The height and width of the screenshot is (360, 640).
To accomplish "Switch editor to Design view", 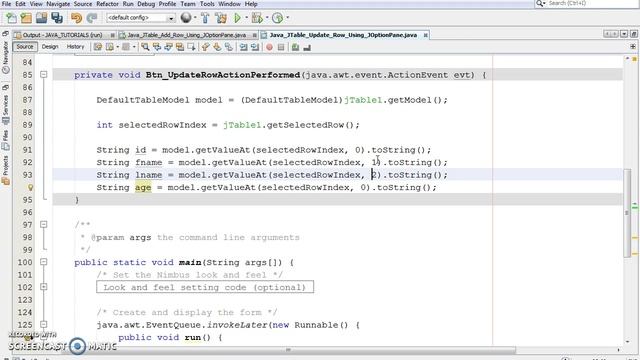I will coord(50,47).
